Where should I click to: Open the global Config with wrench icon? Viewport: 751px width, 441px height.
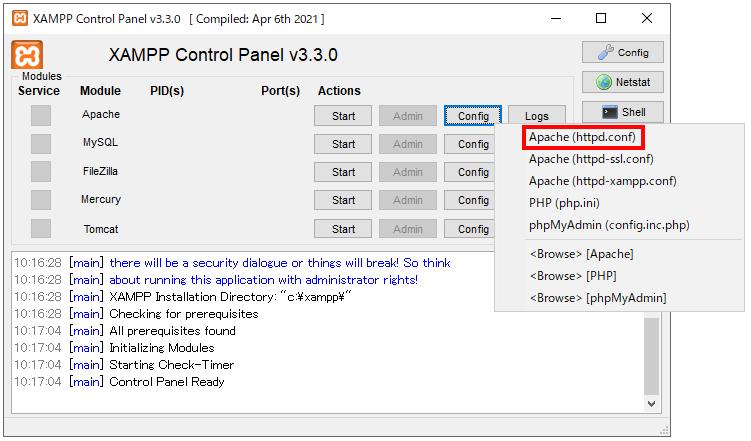pyautogui.click(x=623, y=52)
